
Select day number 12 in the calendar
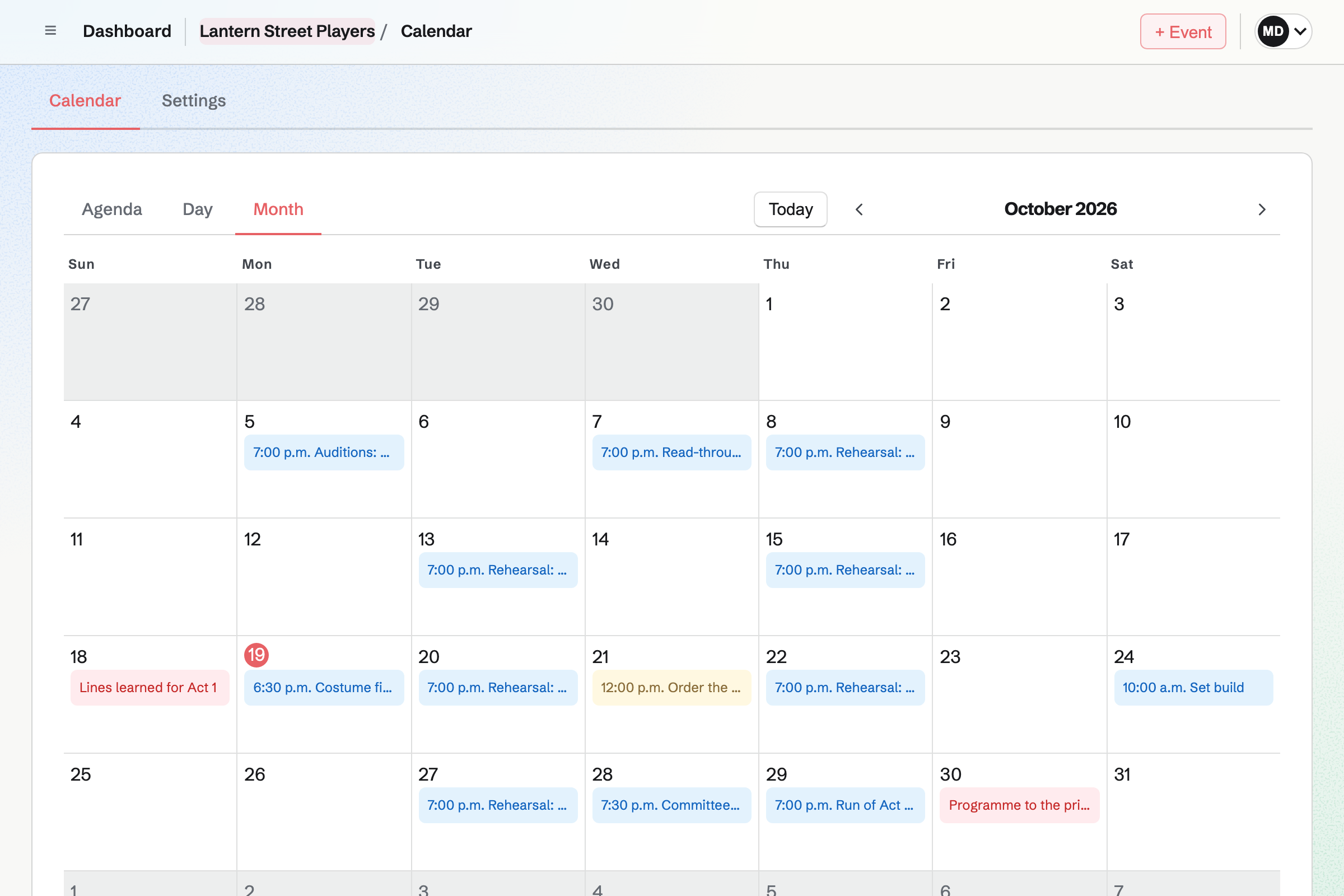pos(252,539)
